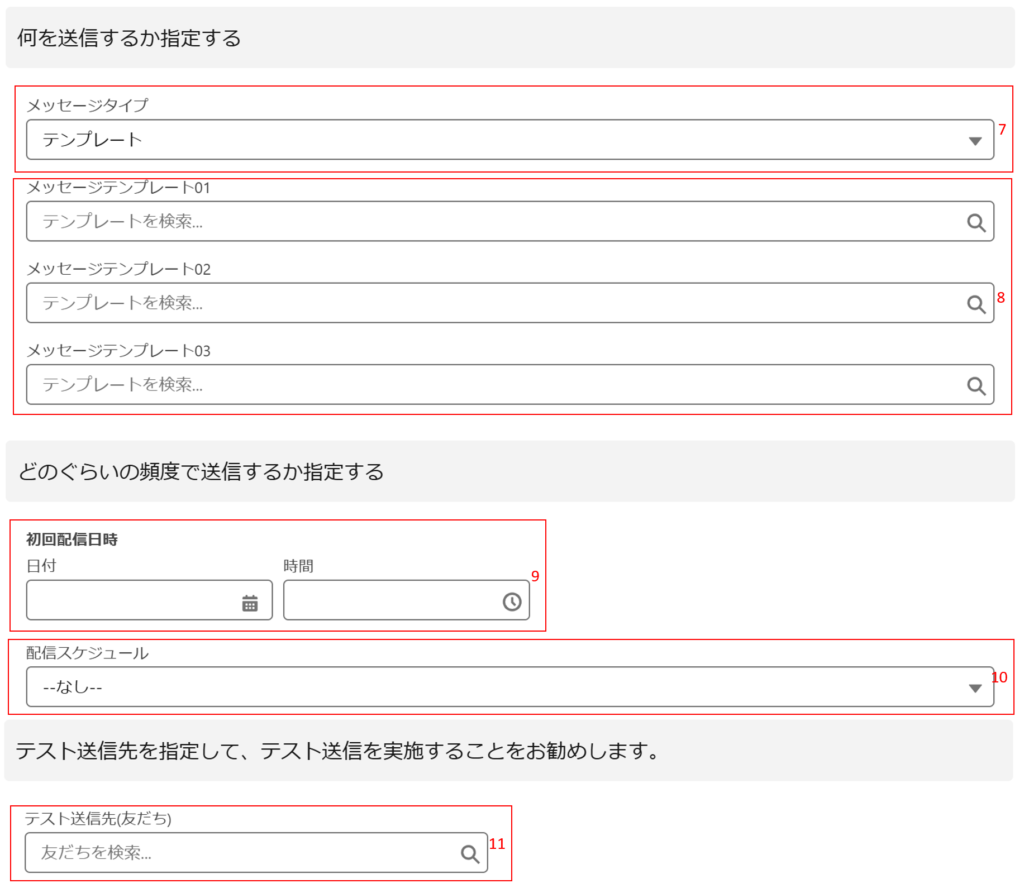Click the 日付 date input field

tap(130, 601)
